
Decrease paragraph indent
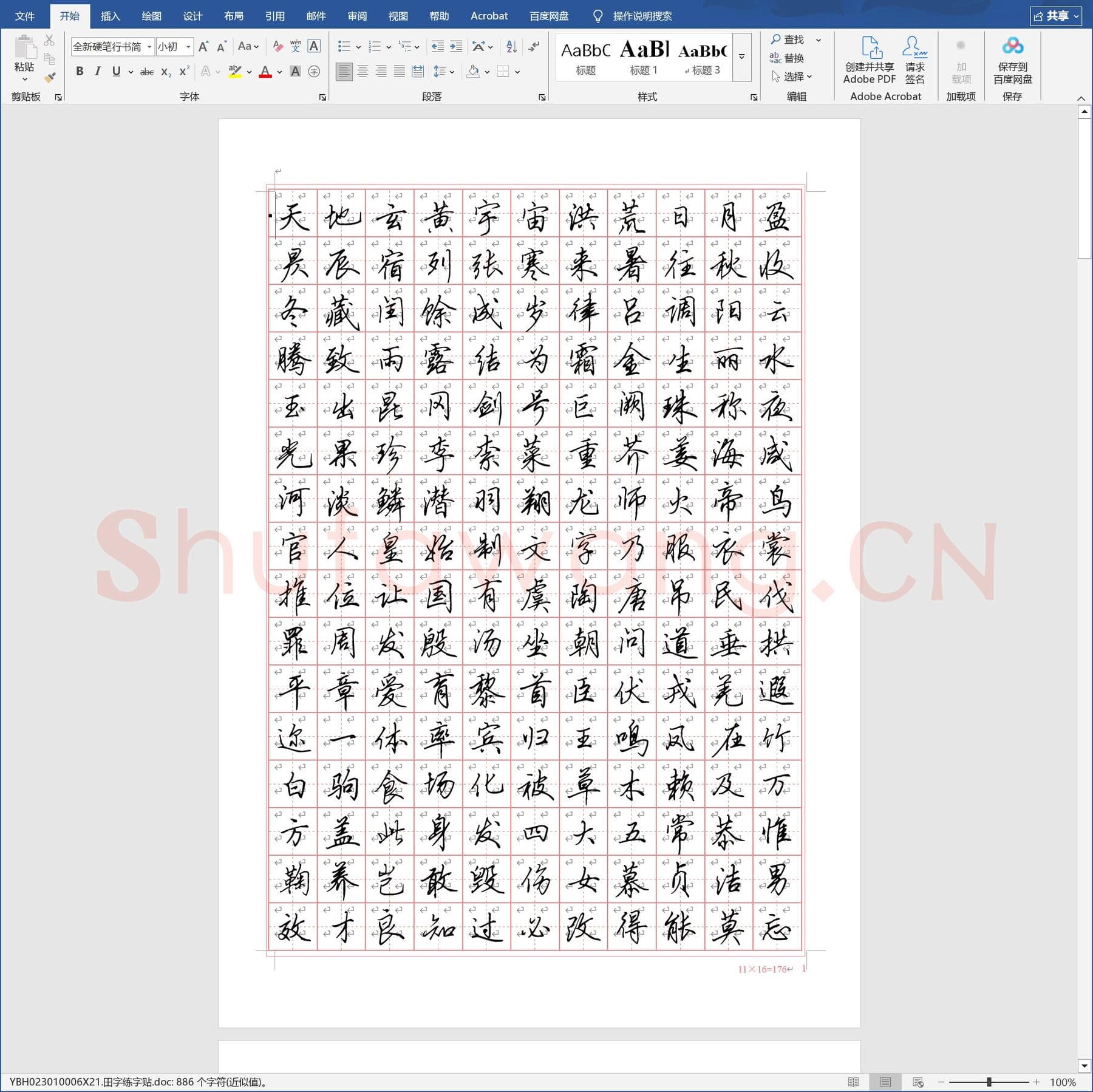(437, 46)
